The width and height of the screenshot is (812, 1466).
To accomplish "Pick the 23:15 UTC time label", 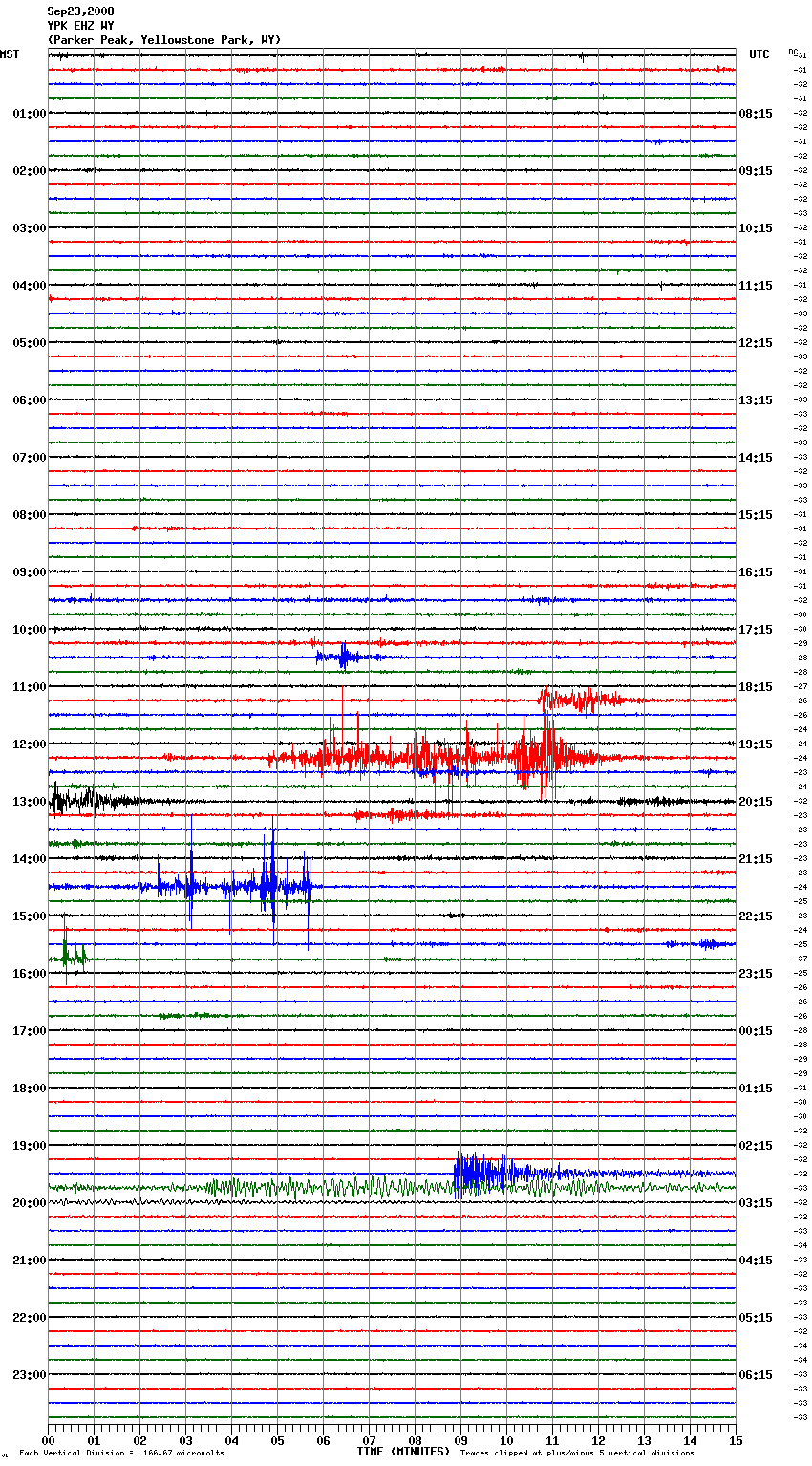I will pyautogui.click(x=756, y=974).
